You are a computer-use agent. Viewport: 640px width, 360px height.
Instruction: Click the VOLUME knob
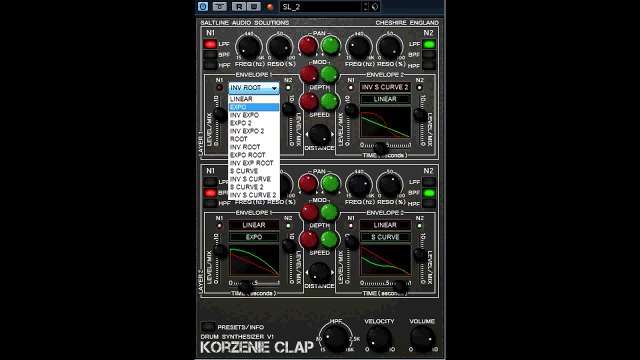[422, 338]
